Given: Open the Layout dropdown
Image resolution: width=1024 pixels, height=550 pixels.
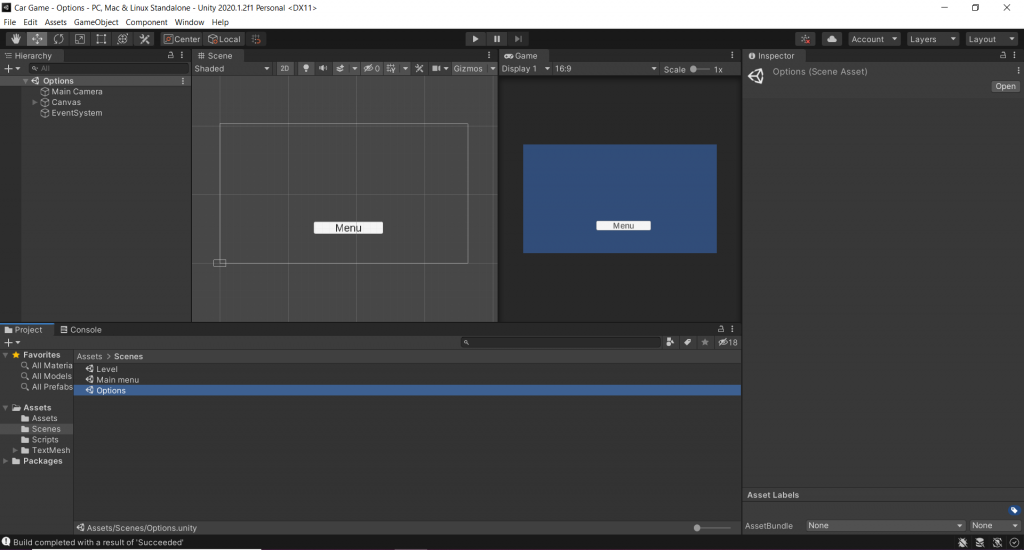Looking at the screenshot, I should click(991, 39).
